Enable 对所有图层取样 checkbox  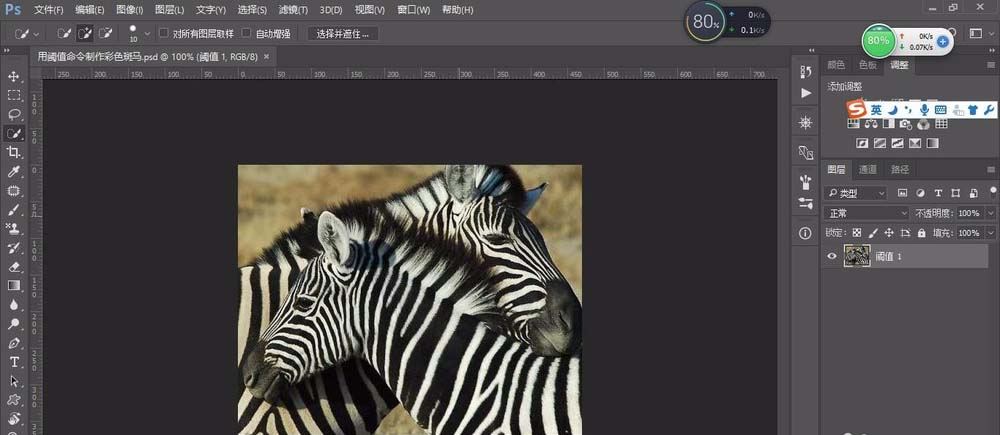[x=165, y=33]
